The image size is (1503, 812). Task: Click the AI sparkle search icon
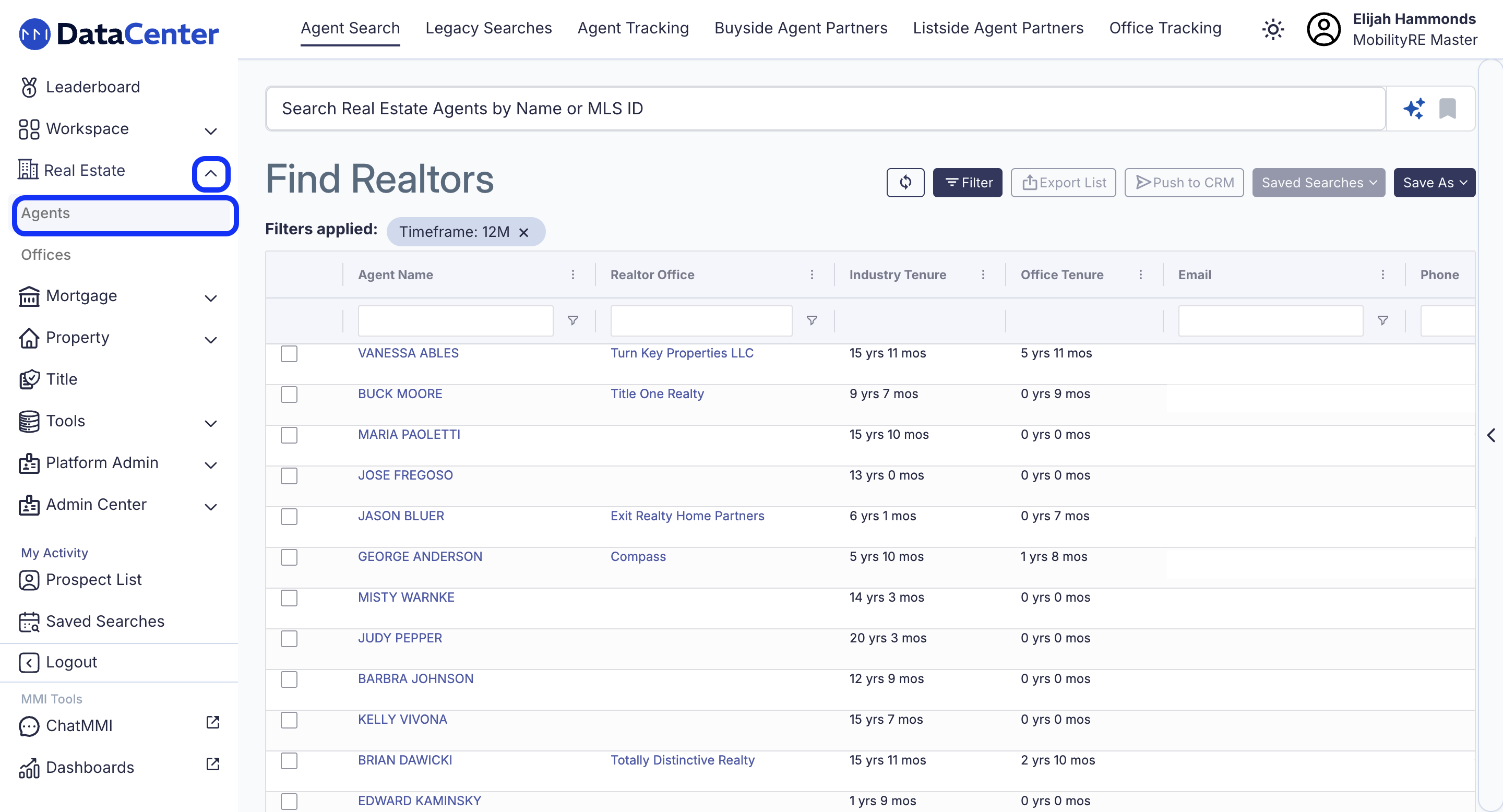1414,109
